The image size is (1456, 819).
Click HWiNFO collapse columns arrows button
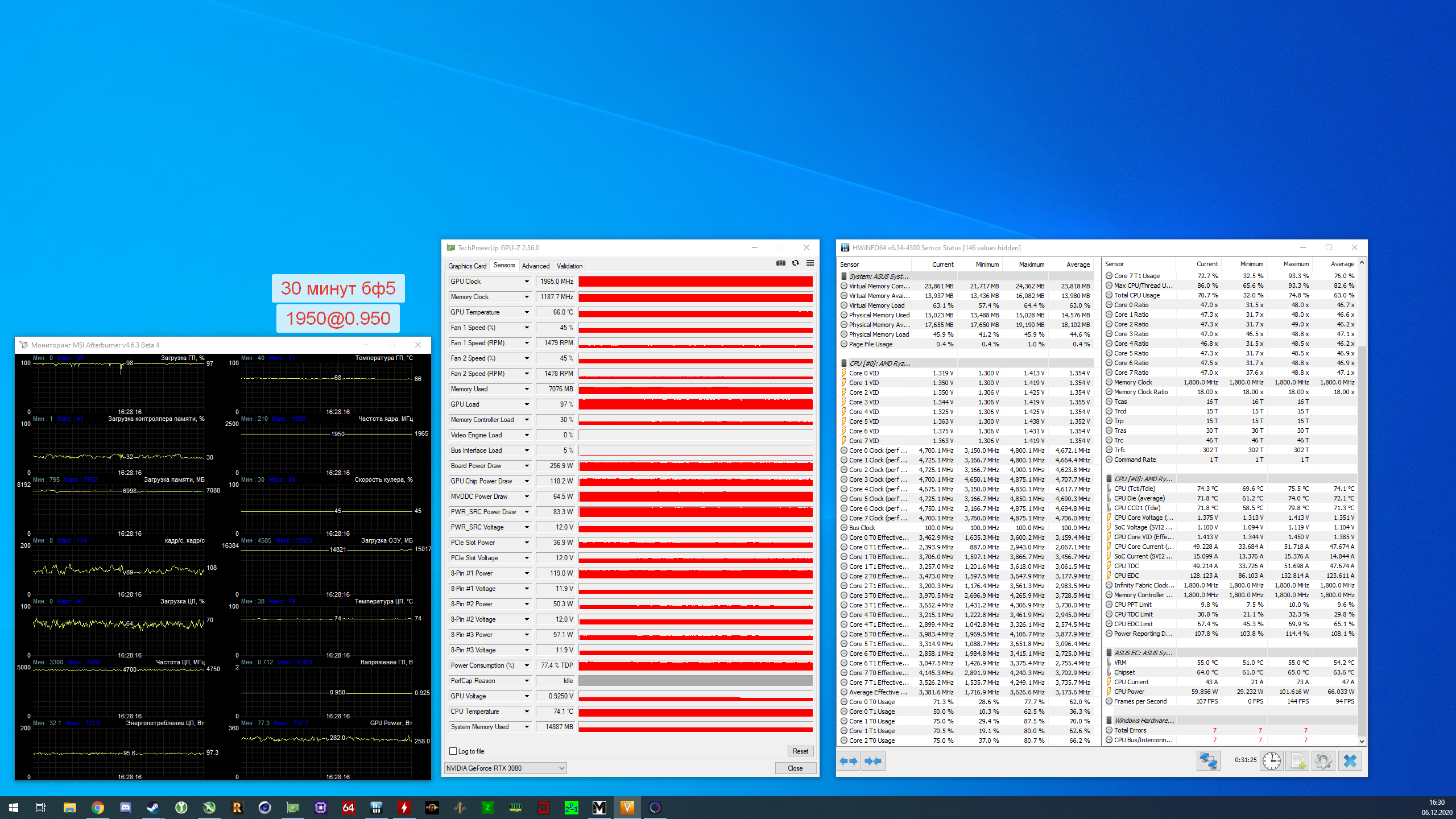[x=873, y=761]
